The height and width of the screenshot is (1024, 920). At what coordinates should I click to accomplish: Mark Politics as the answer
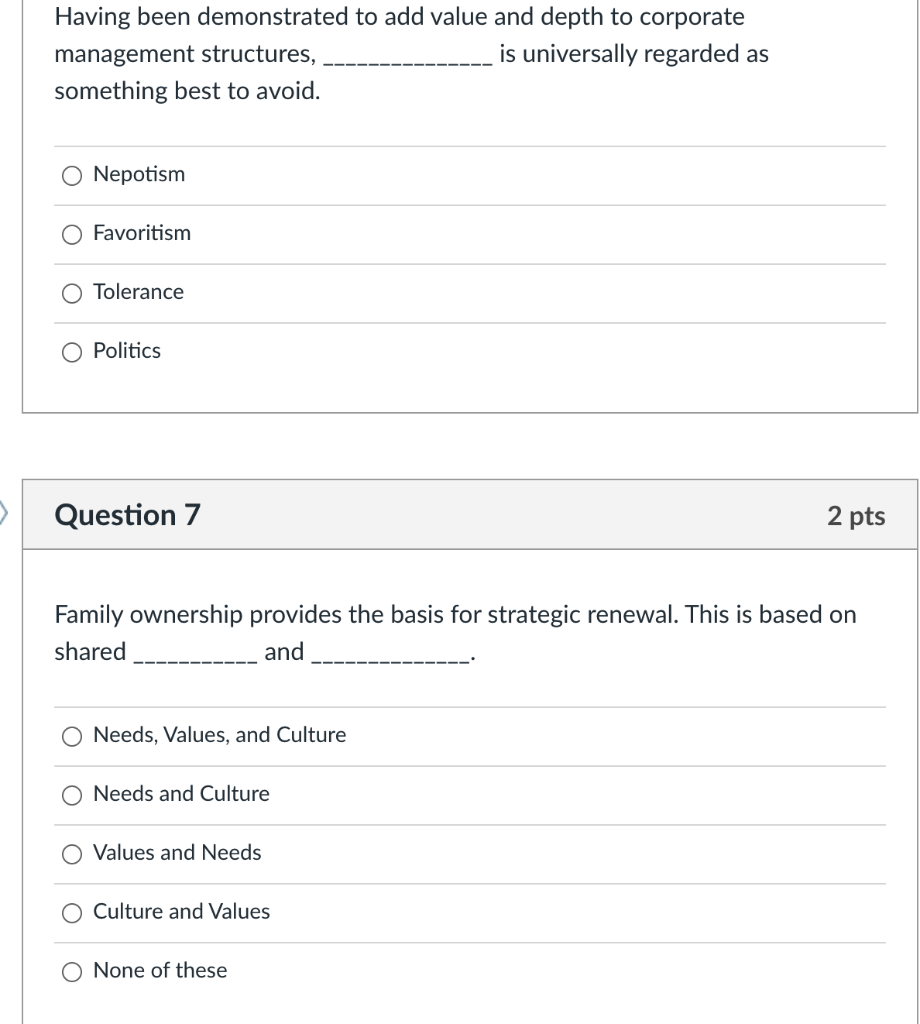coord(72,352)
